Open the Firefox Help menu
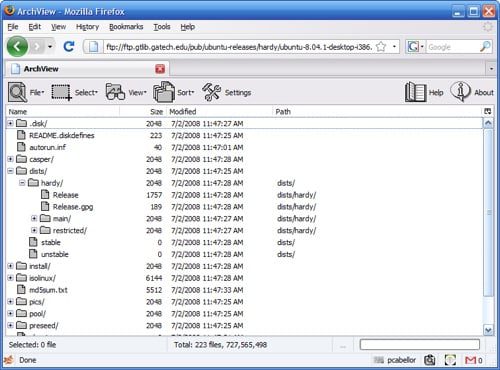The height and width of the screenshot is (370, 500). 188,27
